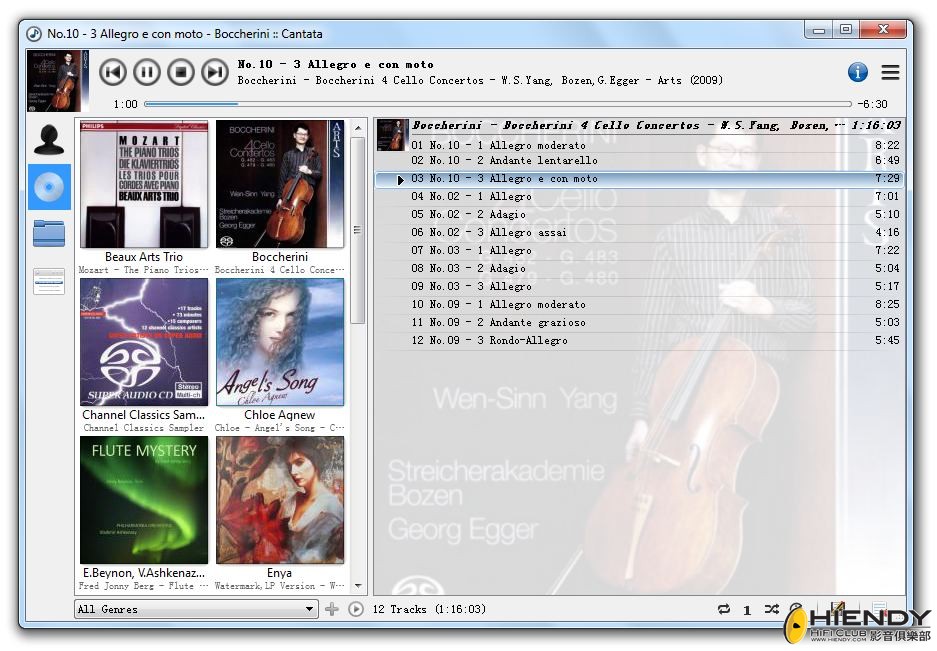Viewport: 937px width, 651px height.
Task: Open the blue info icon
Action: (x=858, y=72)
